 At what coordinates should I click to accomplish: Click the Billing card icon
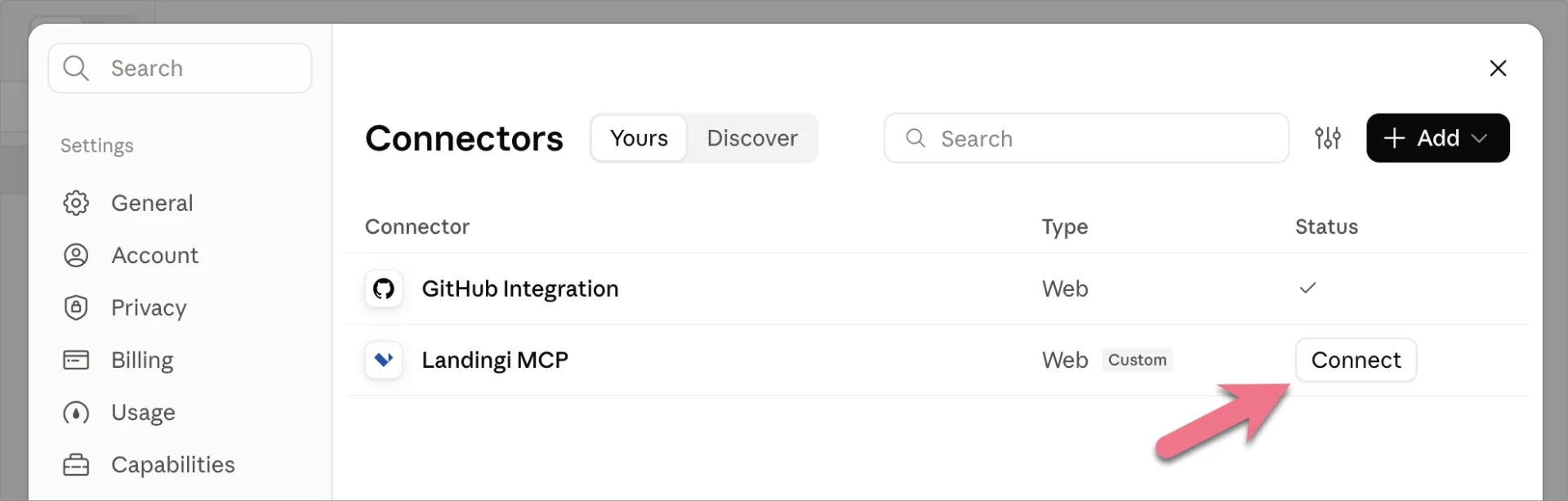(x=76, y=360)
